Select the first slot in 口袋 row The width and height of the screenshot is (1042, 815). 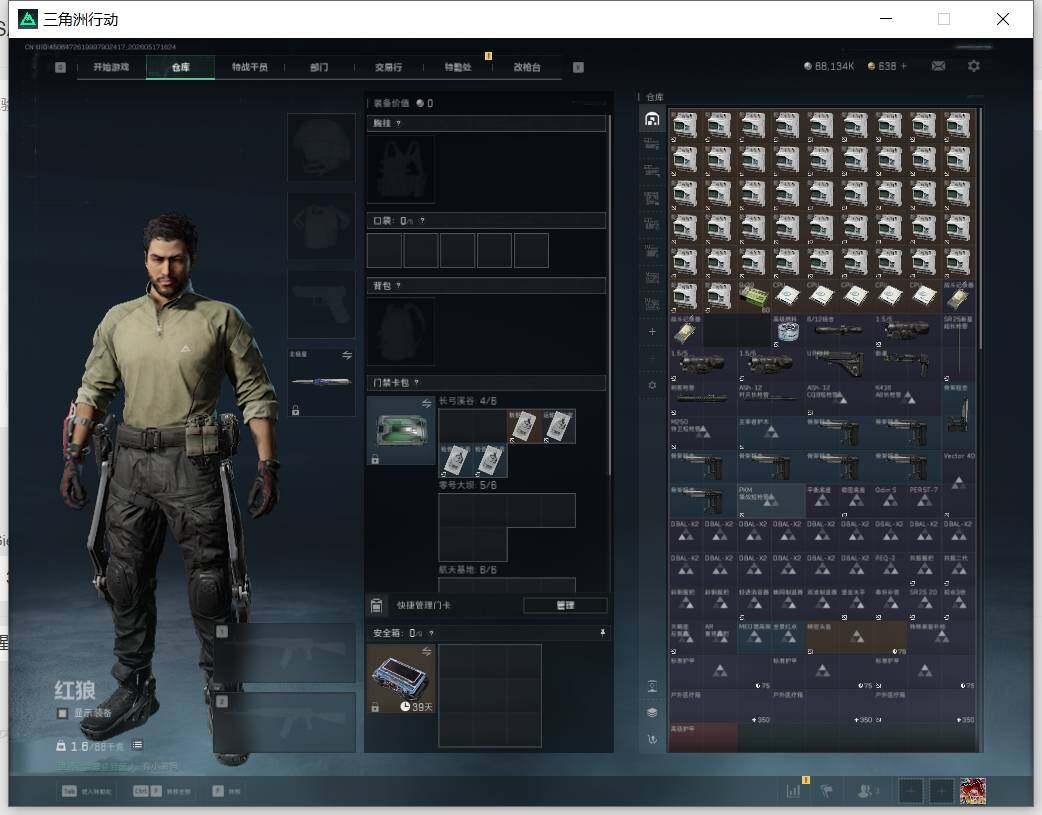[384, 251]
